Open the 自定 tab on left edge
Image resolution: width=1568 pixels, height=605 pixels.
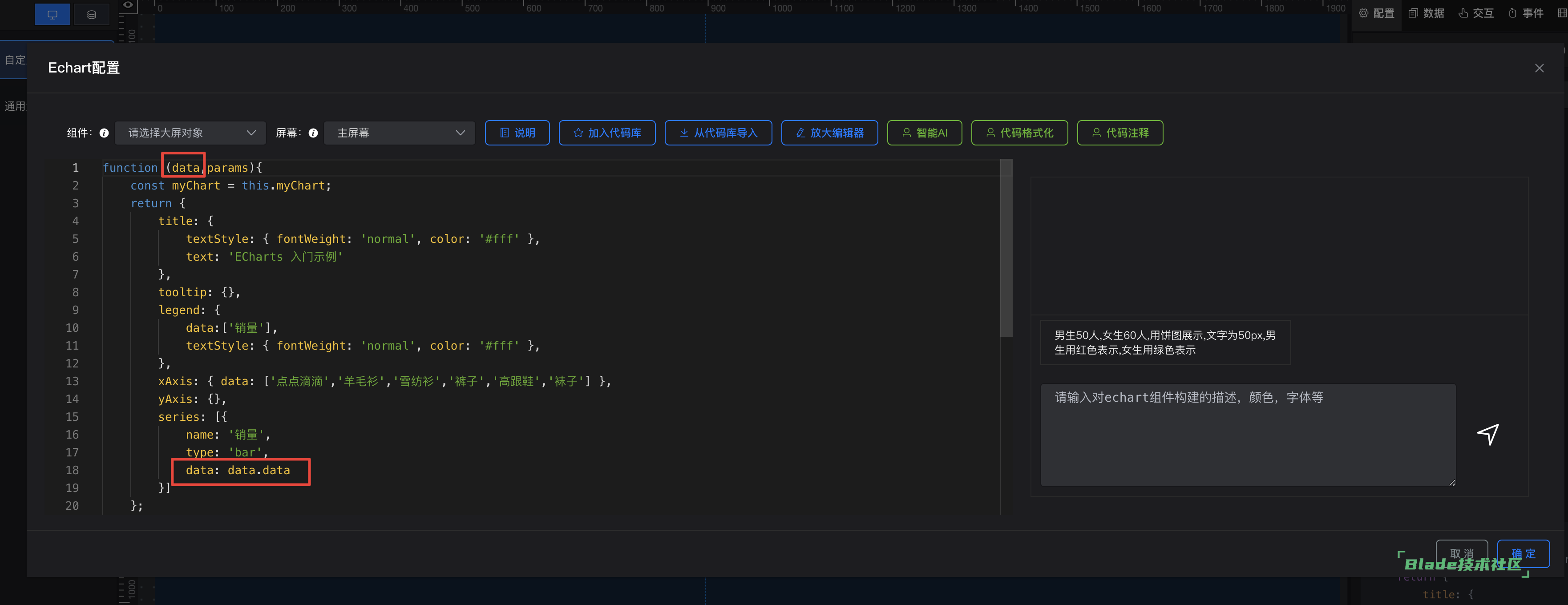click(x=15, y=60)
